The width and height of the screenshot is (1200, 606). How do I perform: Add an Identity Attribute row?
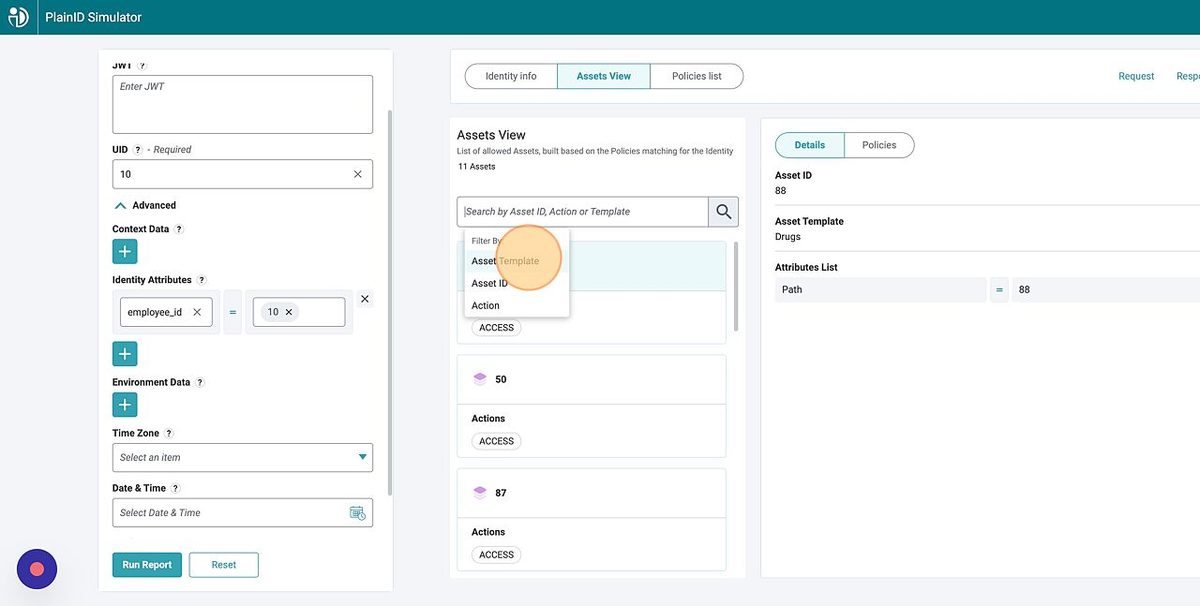click(x=125, y=354)
